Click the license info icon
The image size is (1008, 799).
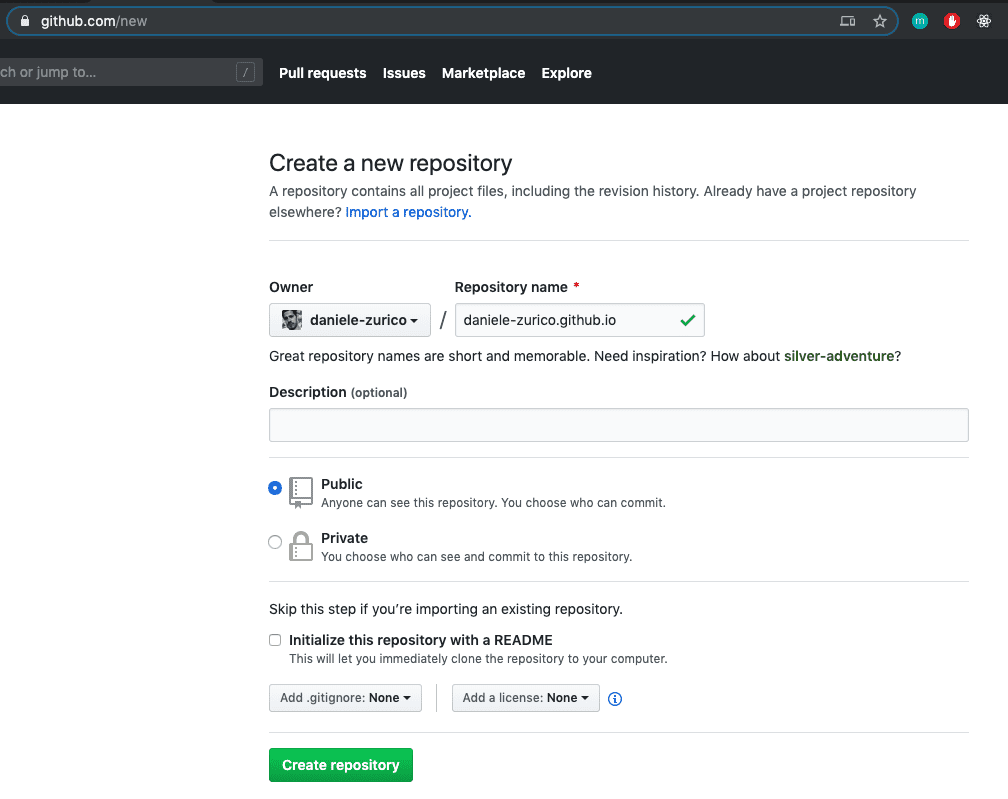(615, 699)
